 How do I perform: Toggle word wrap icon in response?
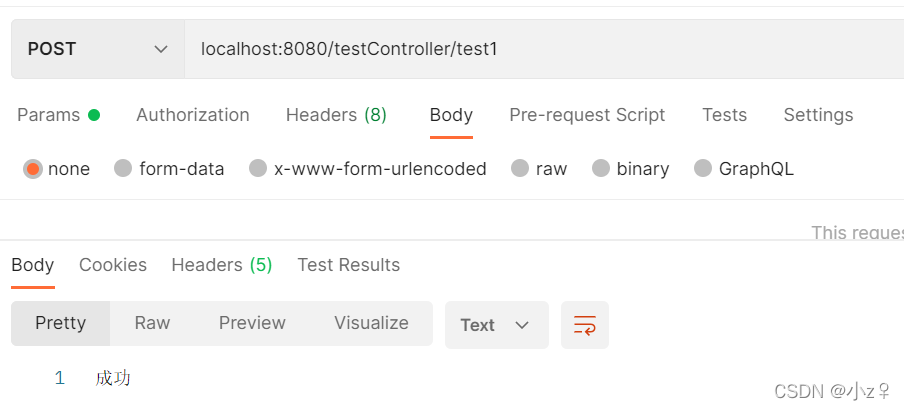pyautogui.click(x=585, y=325)
